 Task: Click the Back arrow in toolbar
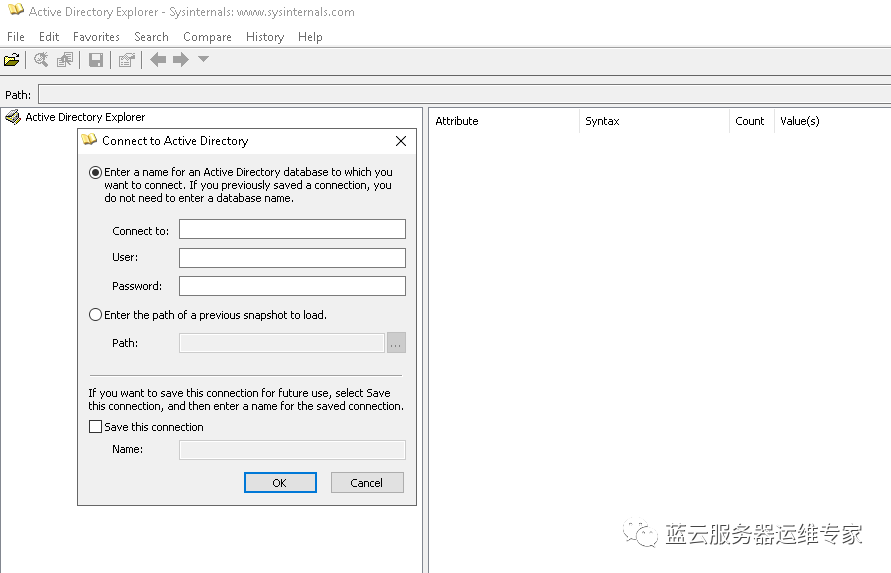pyautogui.click(x=158, y=59)
